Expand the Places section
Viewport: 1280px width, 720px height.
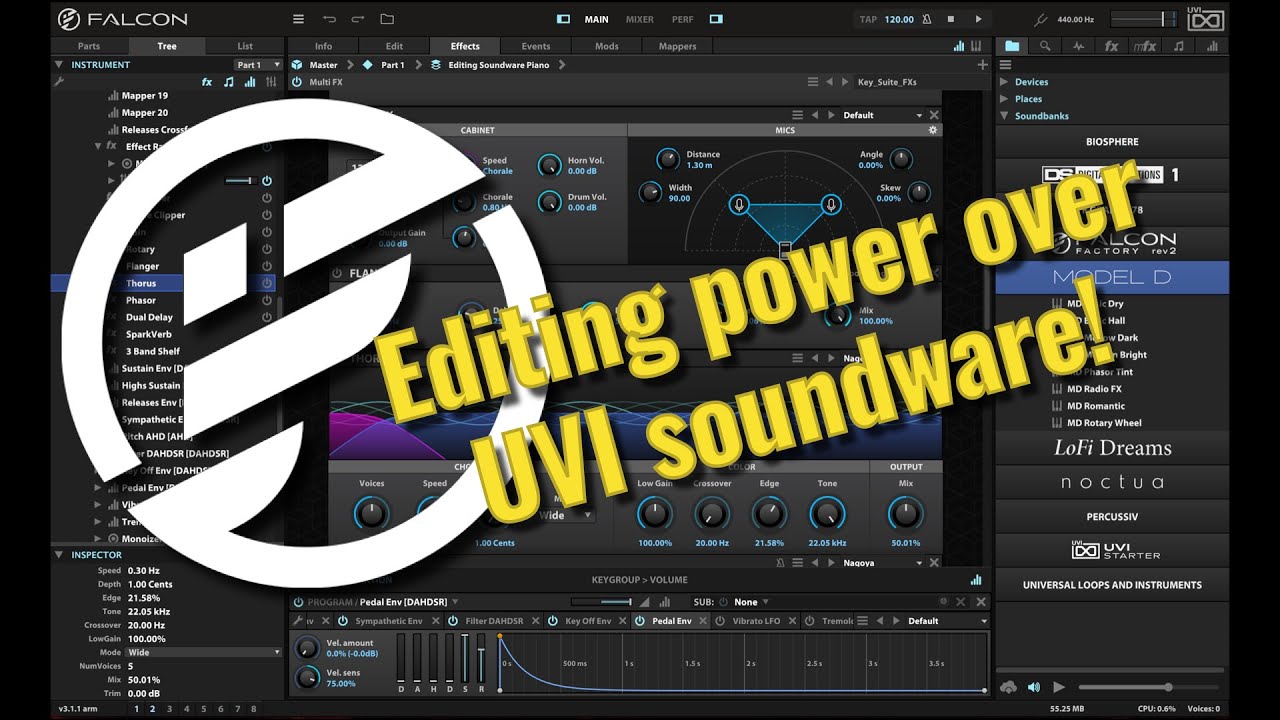point(1005,99)
